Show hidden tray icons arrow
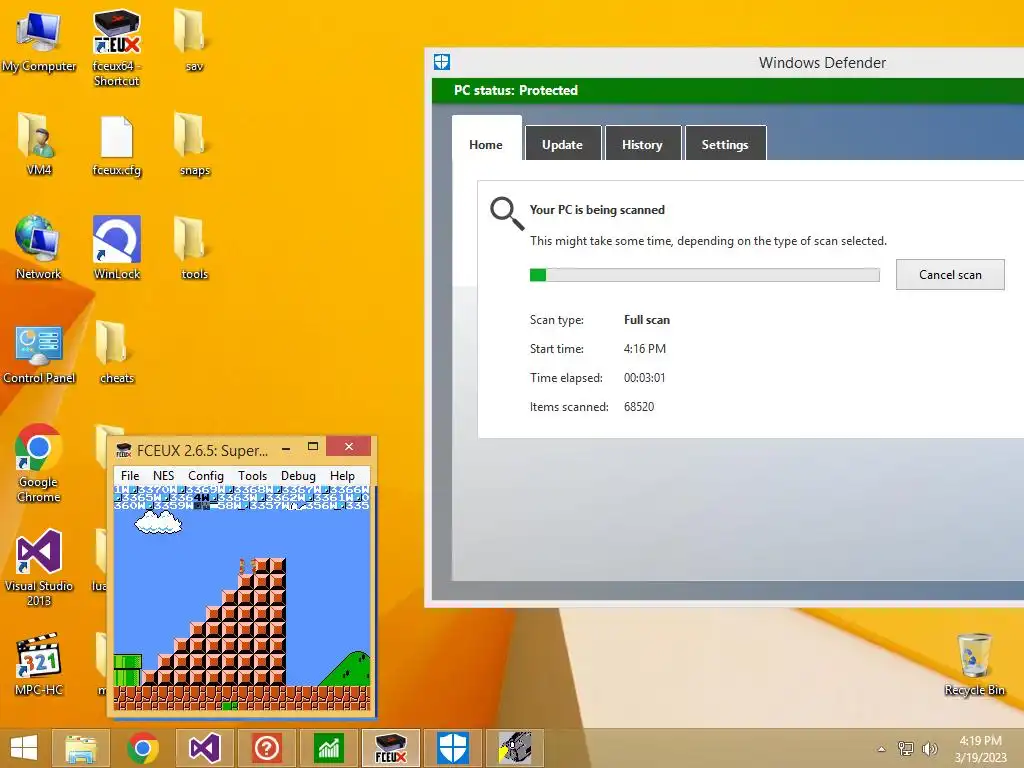This screenshot has height=768, width=1024. (882, 749)
